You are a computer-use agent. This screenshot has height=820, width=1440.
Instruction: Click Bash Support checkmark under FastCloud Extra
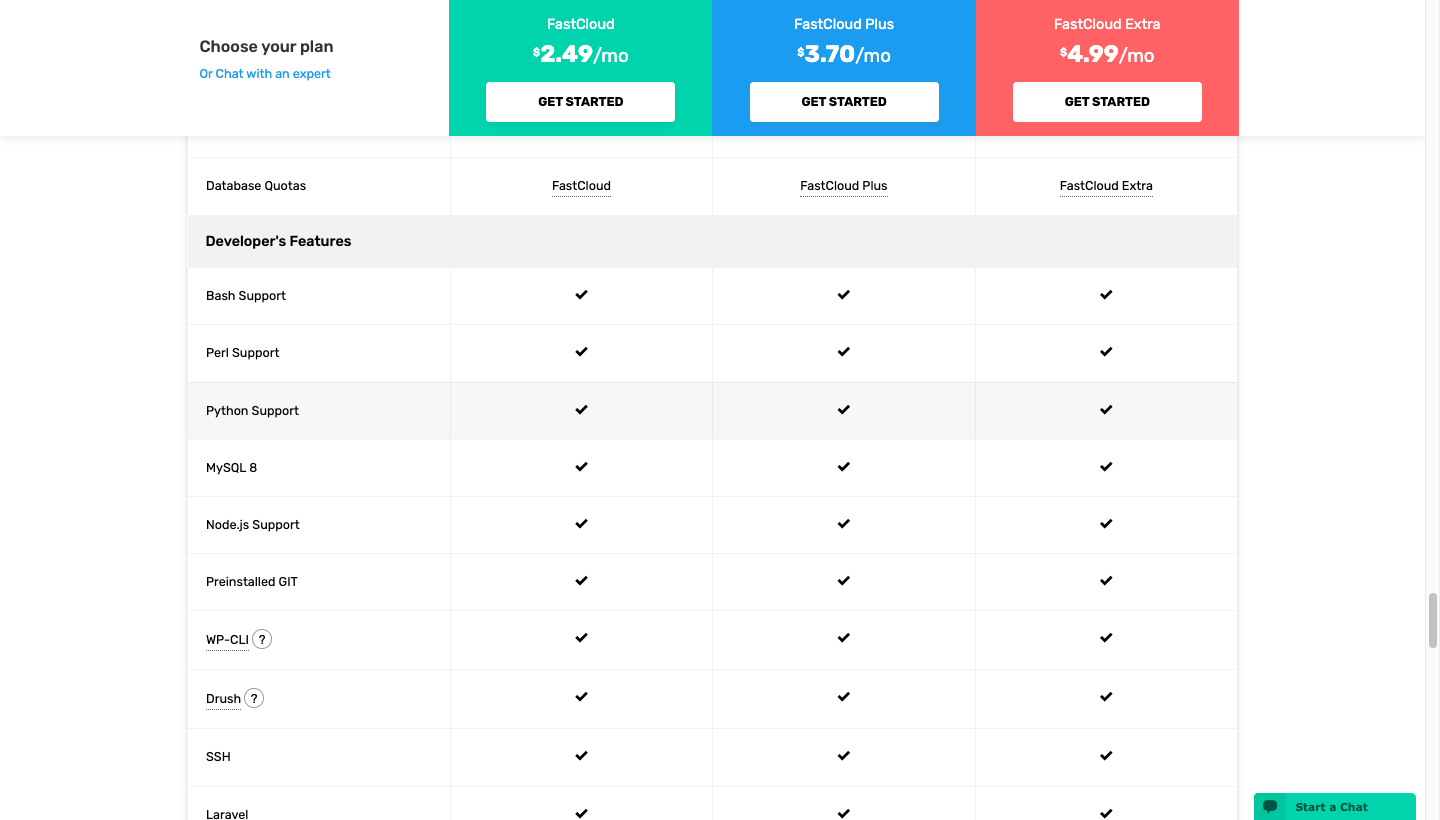[x=1106, y=295]
